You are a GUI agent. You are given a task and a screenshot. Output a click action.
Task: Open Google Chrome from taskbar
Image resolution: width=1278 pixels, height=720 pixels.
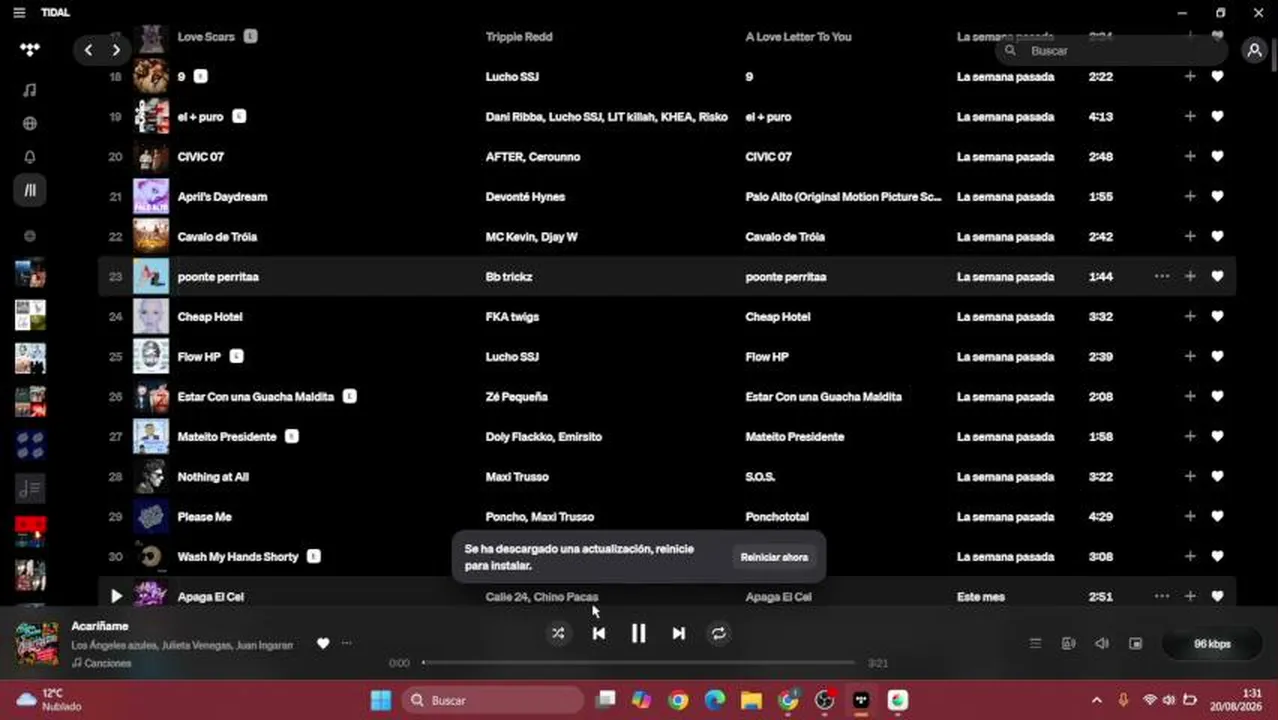pyautogui.click(x=678, y=700)
